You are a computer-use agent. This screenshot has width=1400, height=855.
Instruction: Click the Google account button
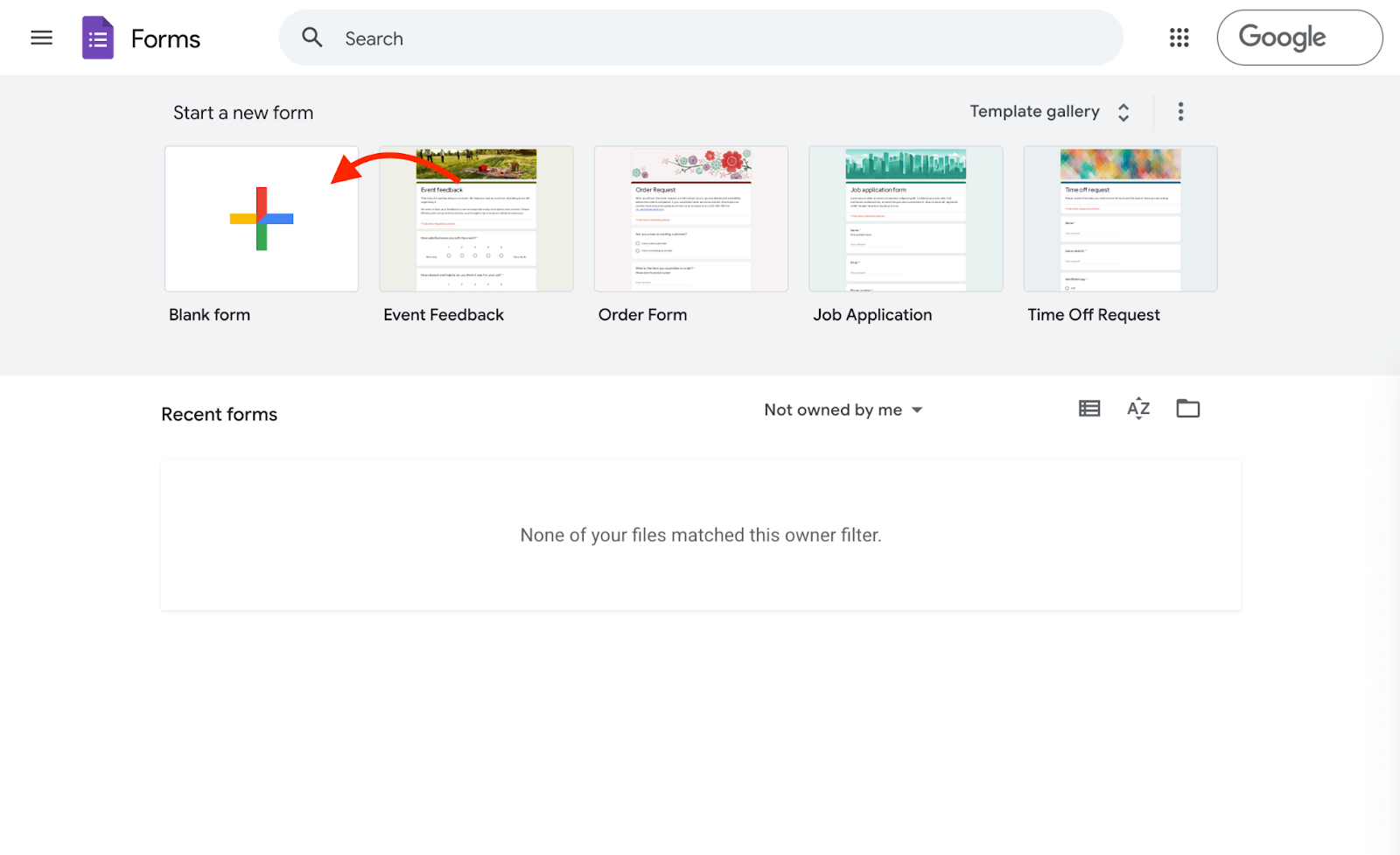[x=1299, y=38]
